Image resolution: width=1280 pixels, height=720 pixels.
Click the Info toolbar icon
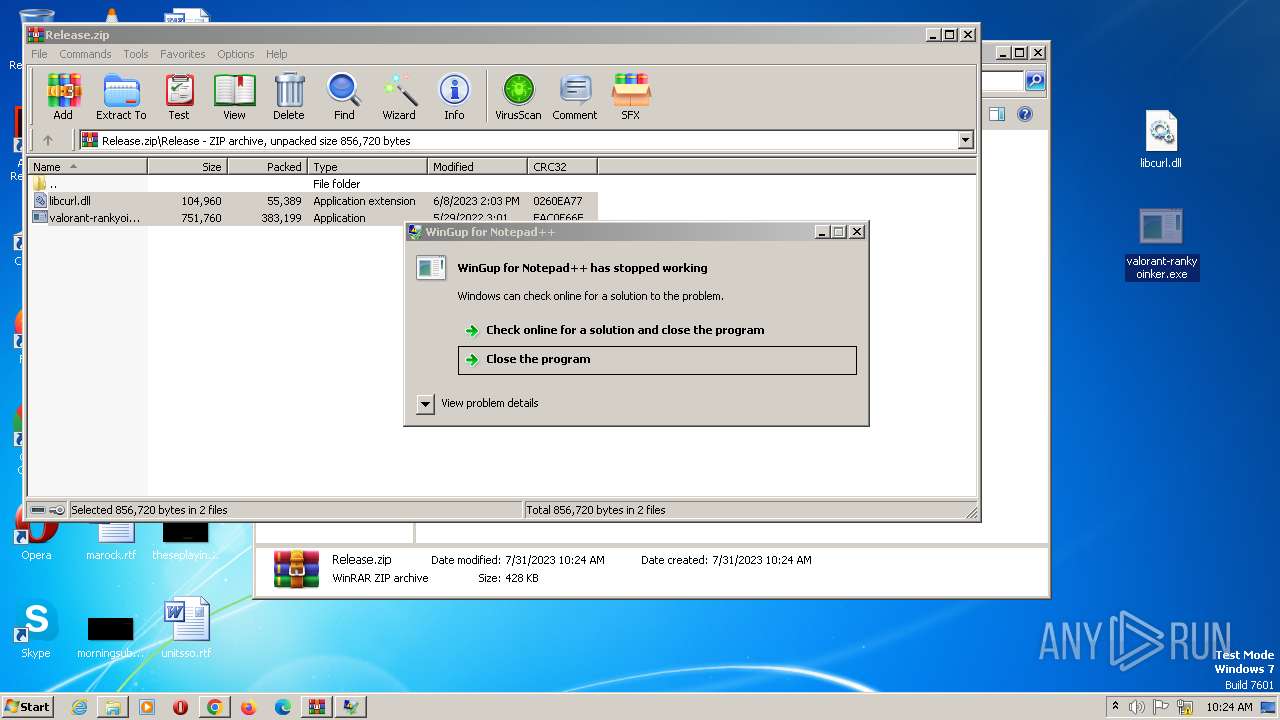[454, 97]
